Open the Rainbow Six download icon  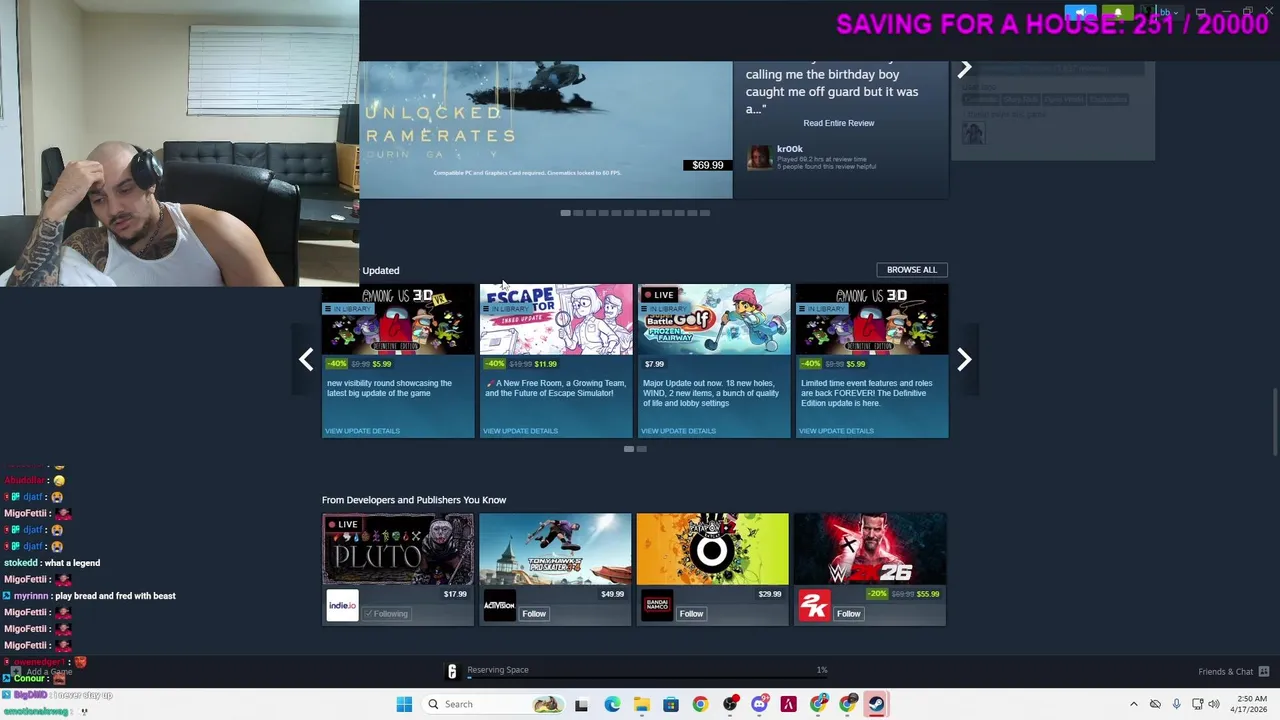coord(452,672)
